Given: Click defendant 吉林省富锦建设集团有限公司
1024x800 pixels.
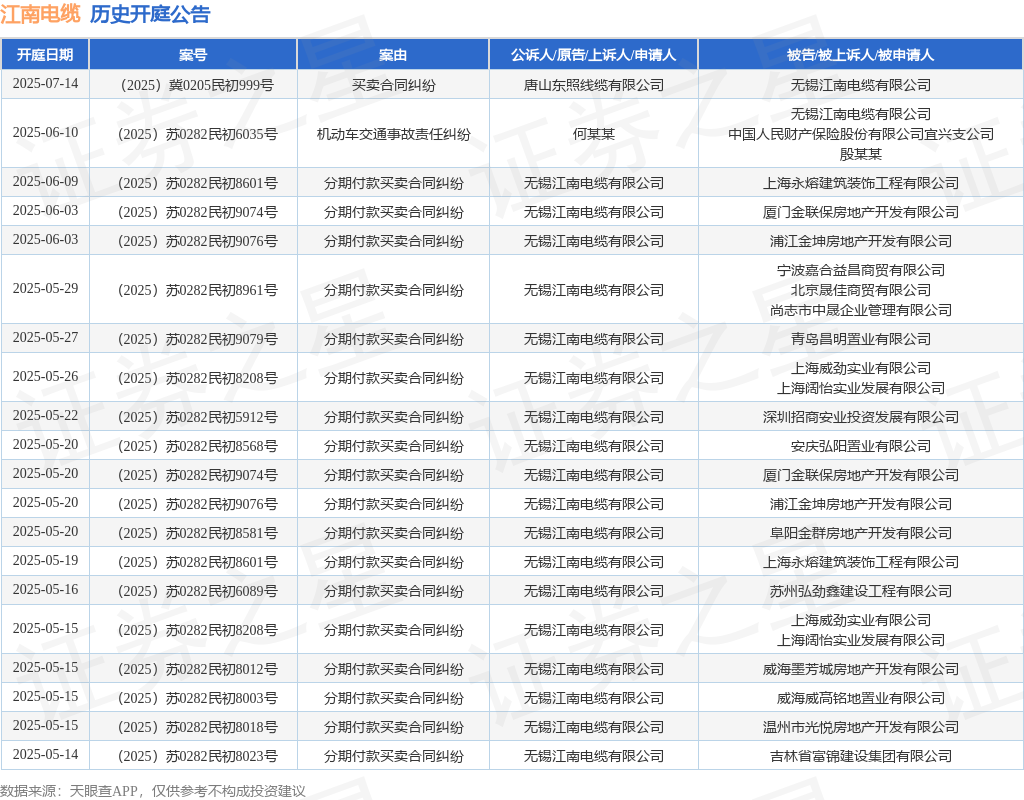Looking at the screenshot, I should 861,756.
